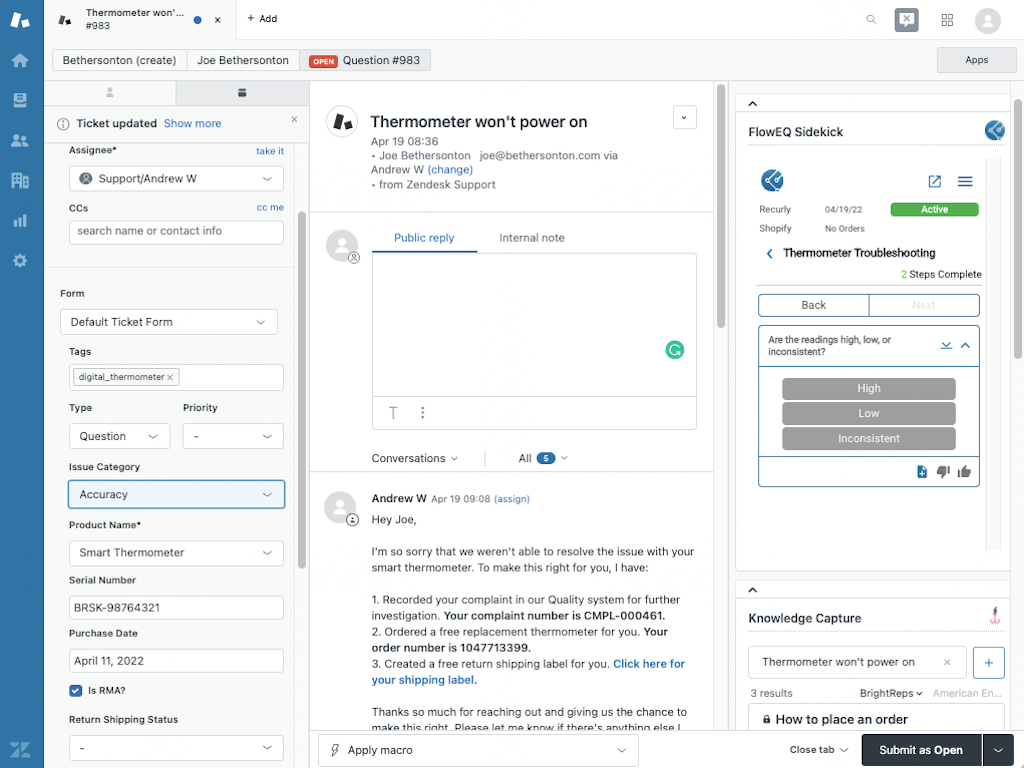
Task: Expand the Assignee dropdown
Action: [176, 178]
